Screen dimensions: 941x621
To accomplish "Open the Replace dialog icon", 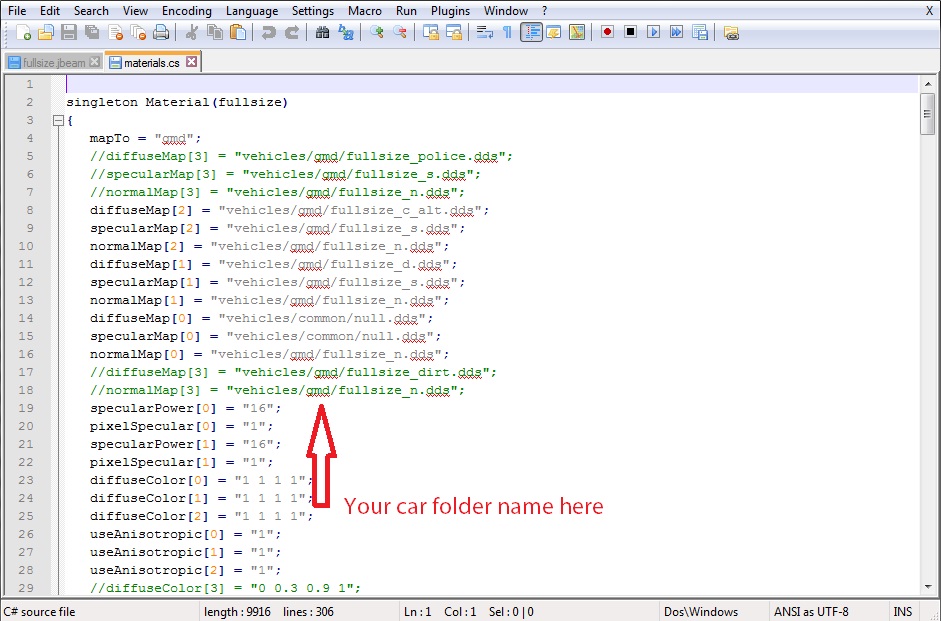I will click(346, 32).
